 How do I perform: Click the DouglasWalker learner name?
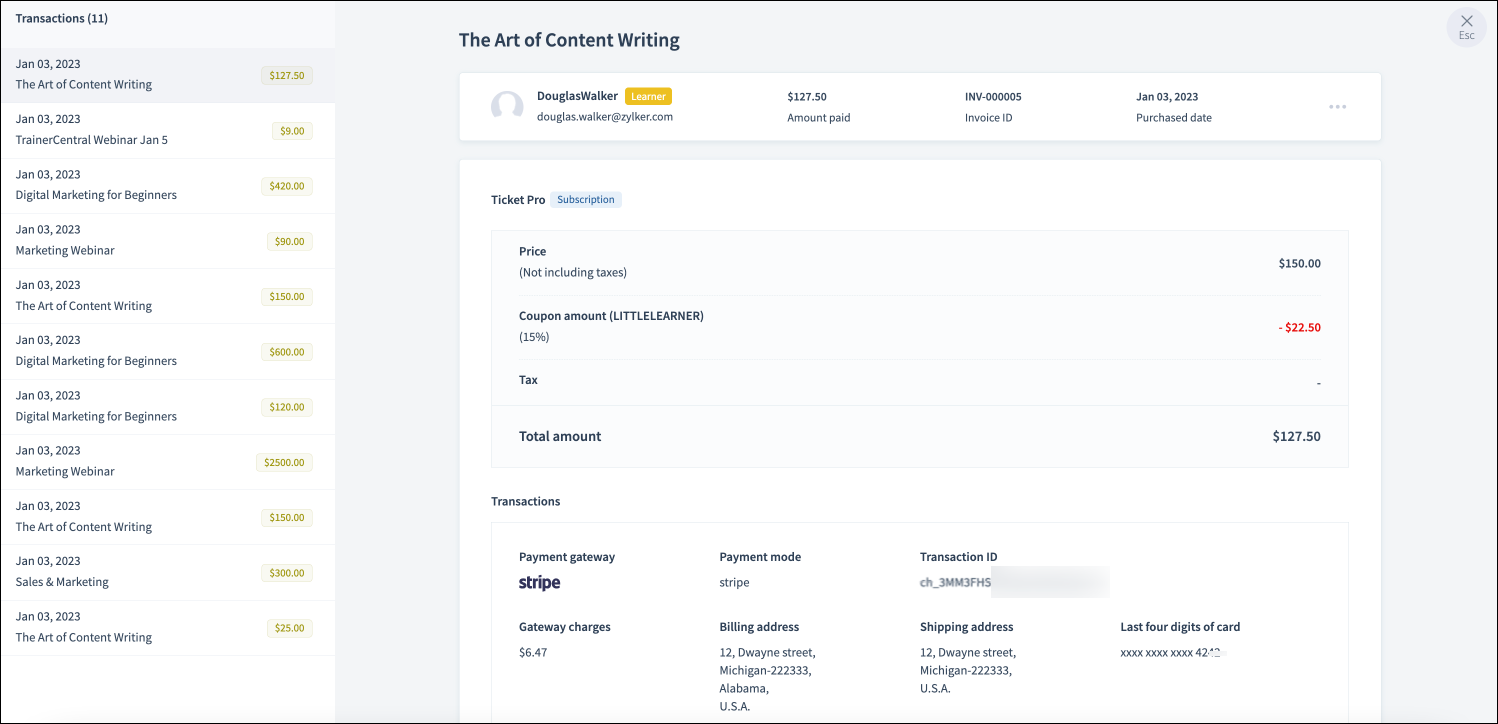coord(577,97)
